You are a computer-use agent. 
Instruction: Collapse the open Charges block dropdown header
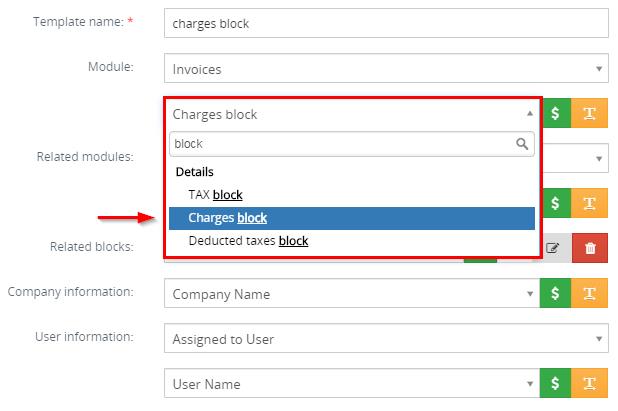coord(352,114)
